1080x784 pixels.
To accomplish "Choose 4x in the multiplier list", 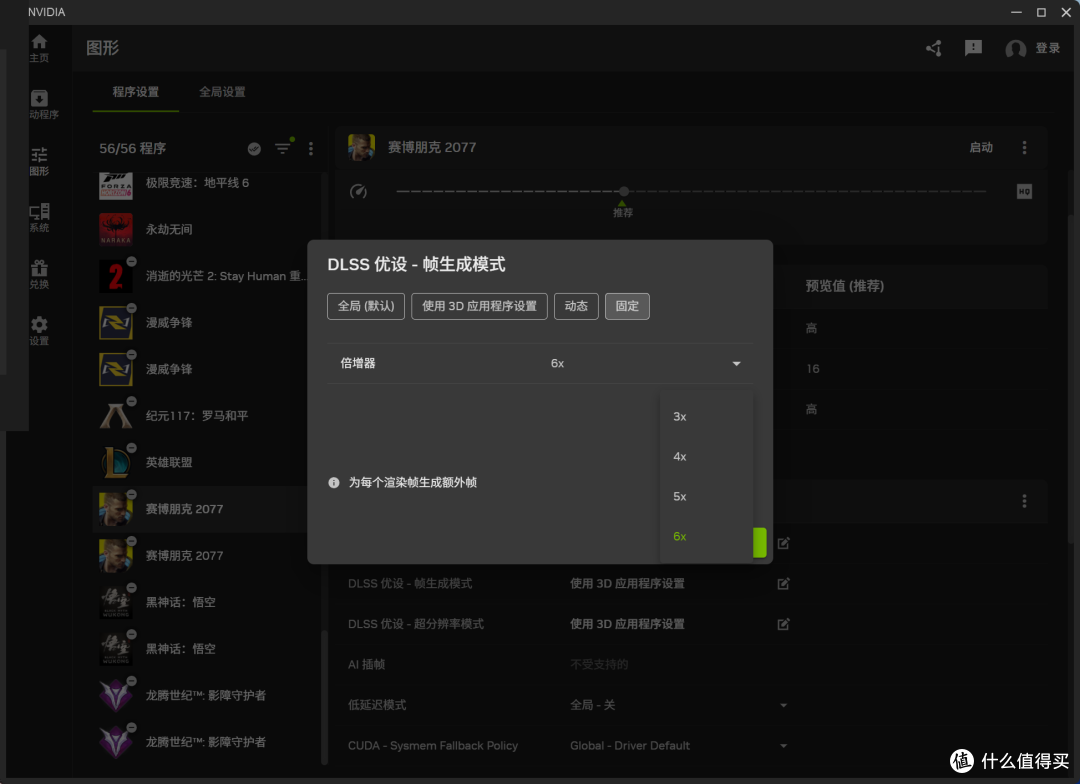I will point(707,457).
